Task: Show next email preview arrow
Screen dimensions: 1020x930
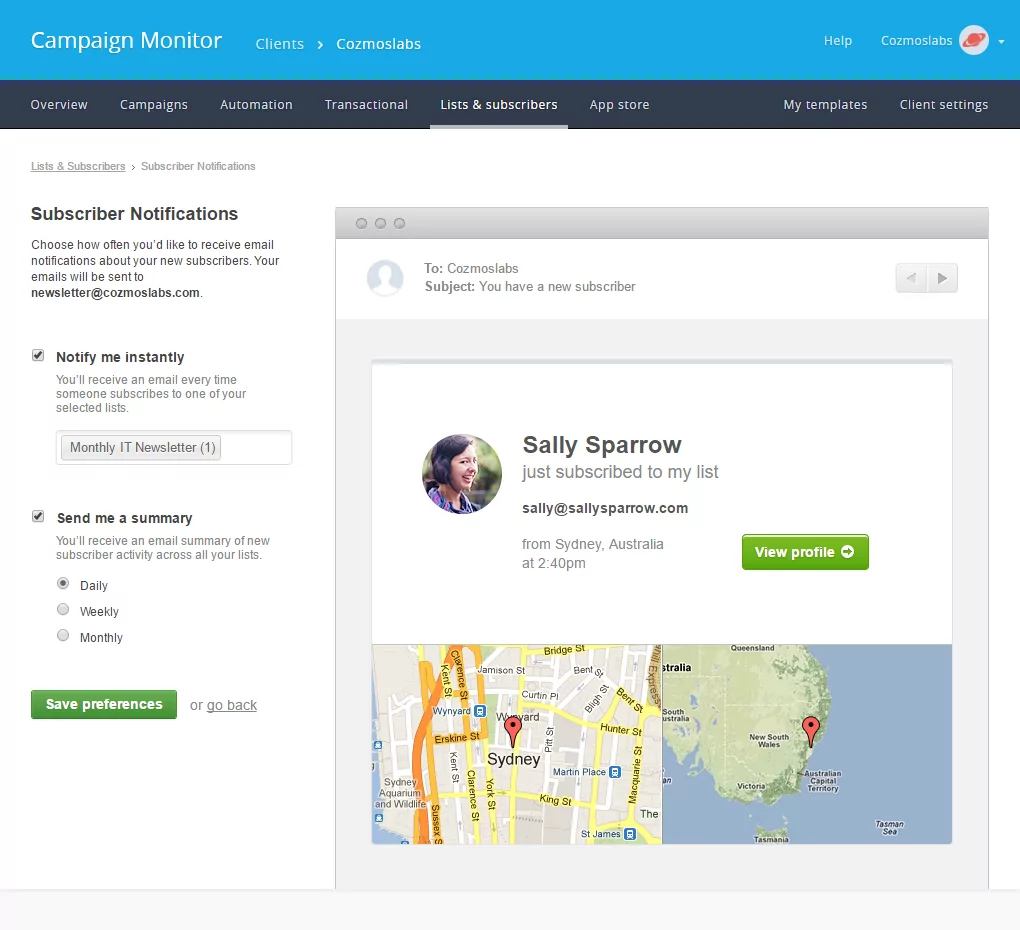Action: click(942, 278)
